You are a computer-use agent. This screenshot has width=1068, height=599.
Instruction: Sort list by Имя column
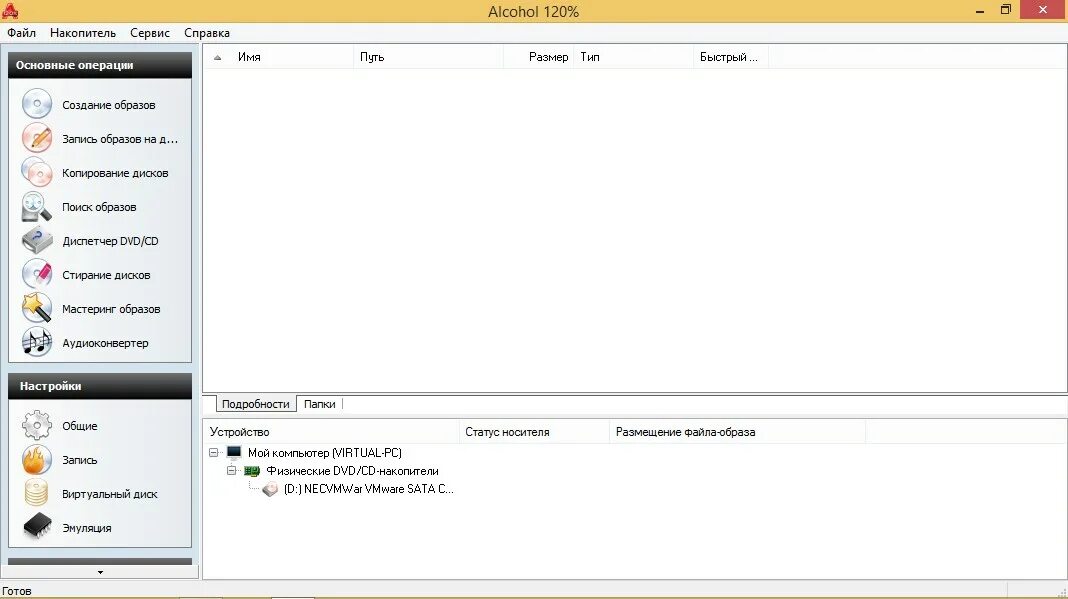click(292, 57)
